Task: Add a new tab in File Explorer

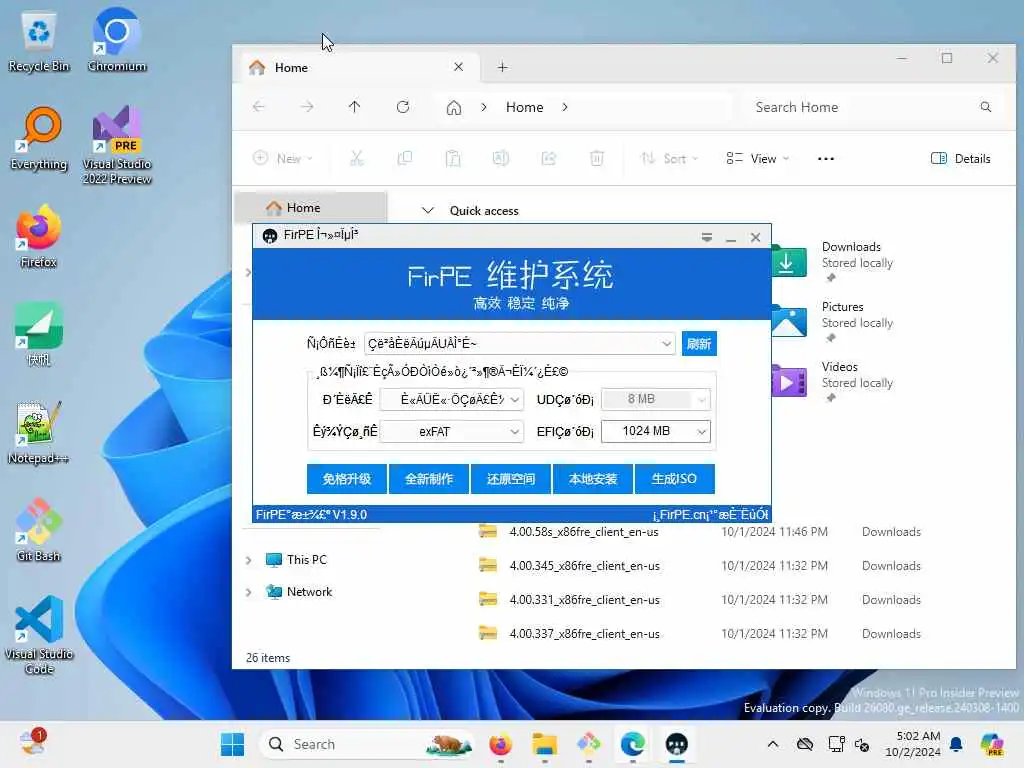Action: (x=502, y=67)
